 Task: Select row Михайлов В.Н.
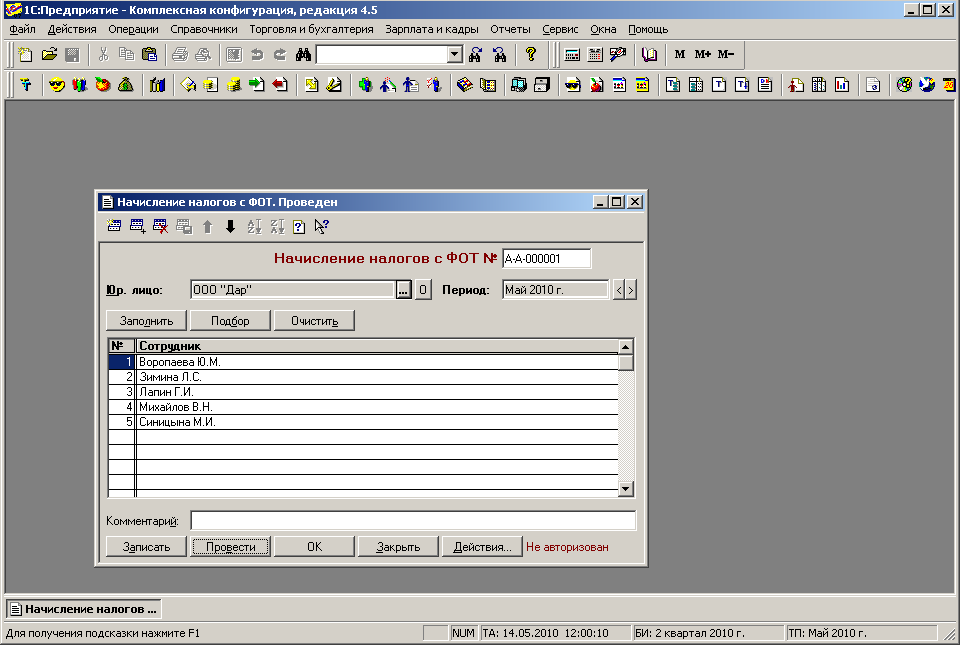363,407
